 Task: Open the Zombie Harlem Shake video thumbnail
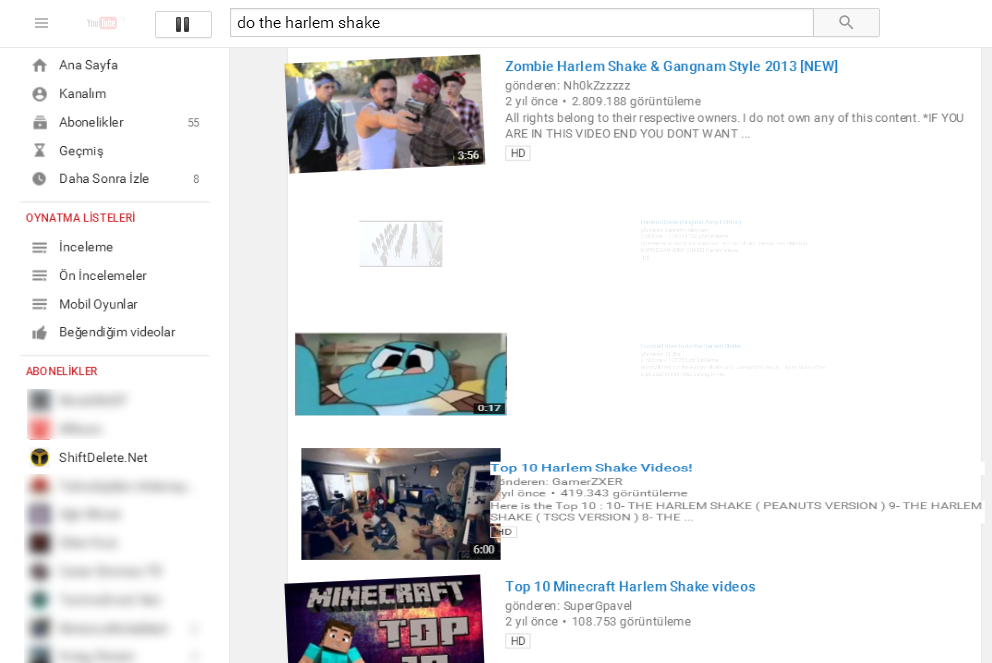tap(385, 114)
